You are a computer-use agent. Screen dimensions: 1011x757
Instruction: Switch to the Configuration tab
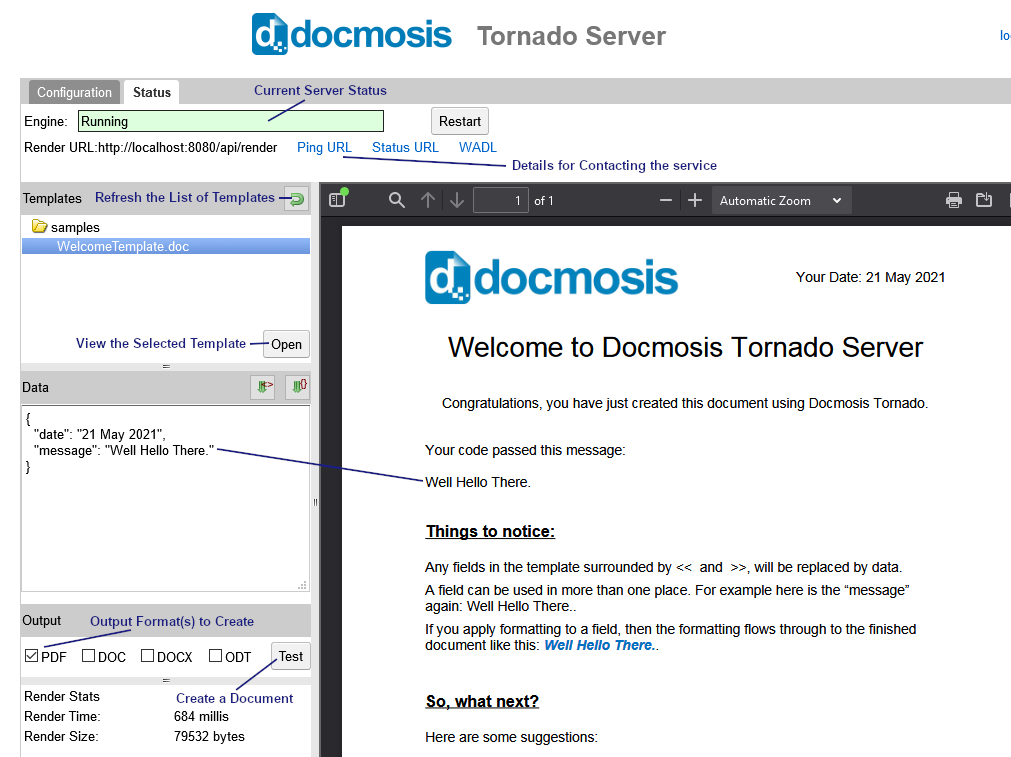[74, 92]
